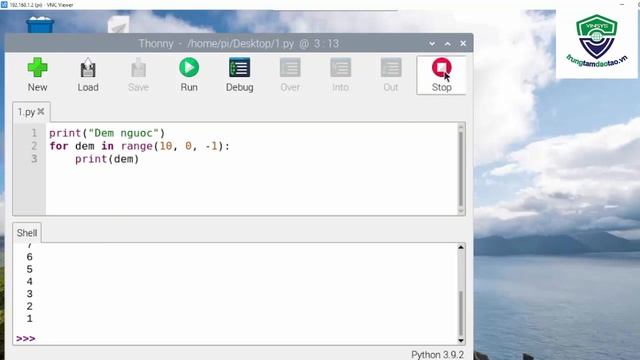Click the editor vertical scrollbar
The image size is (640, 360).
pos(461,169)
